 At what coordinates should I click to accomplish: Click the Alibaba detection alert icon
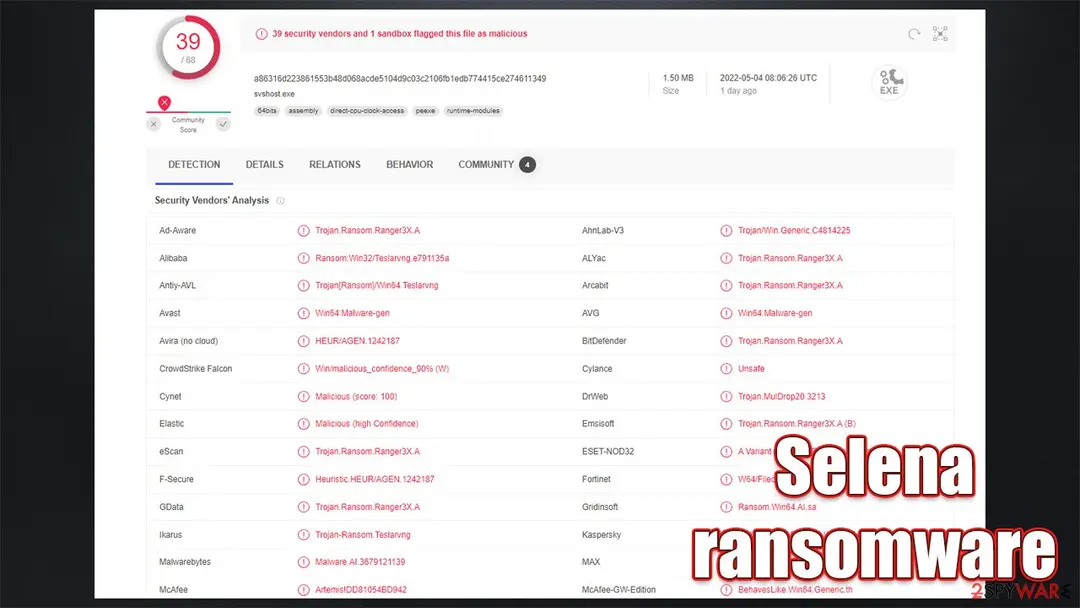click(303, 258)
